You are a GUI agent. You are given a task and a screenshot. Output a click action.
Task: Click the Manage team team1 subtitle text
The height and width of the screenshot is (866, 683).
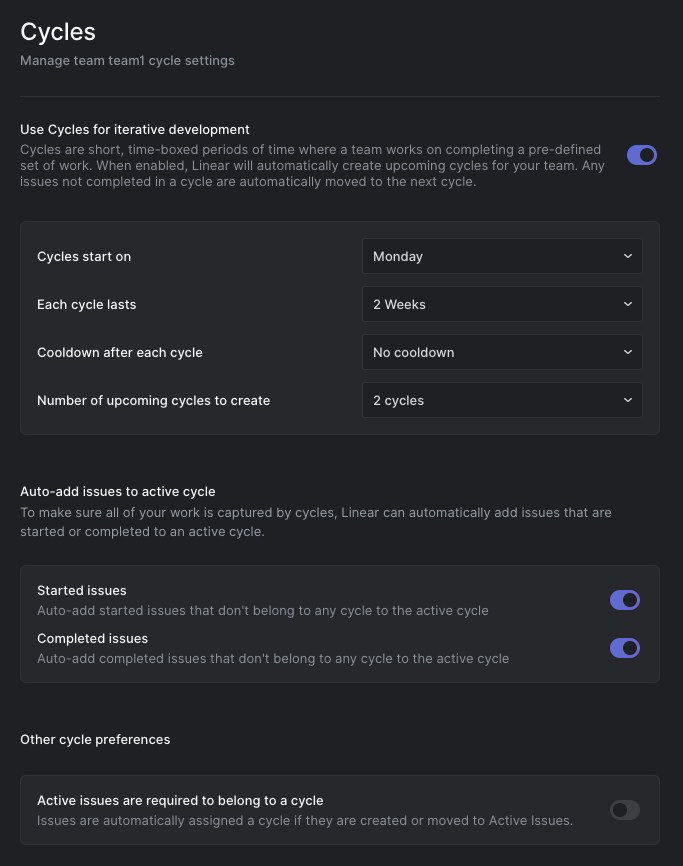click(x=127, y=61)
